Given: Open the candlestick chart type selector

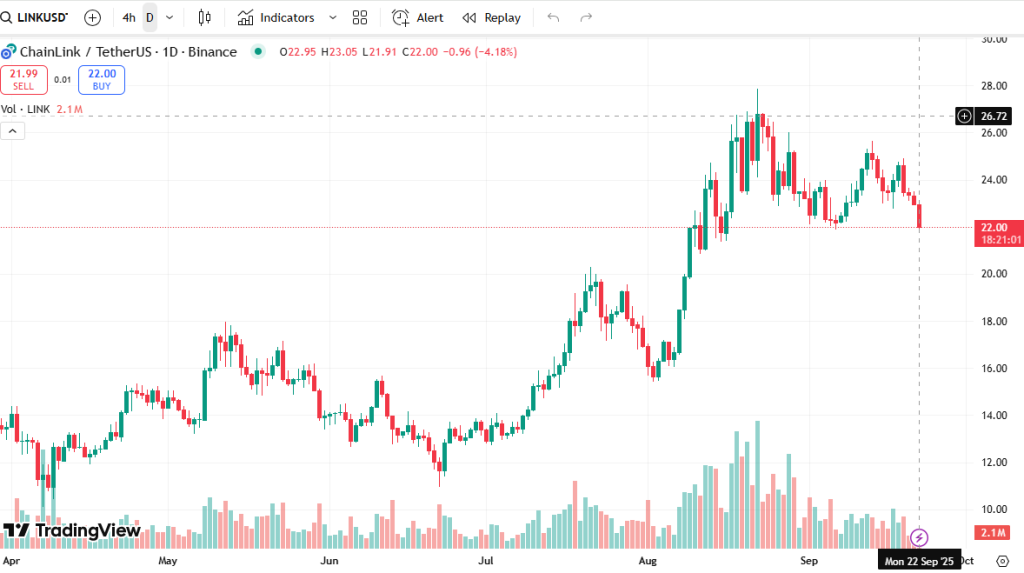Looking at the screenshot, I should [205, 17].
